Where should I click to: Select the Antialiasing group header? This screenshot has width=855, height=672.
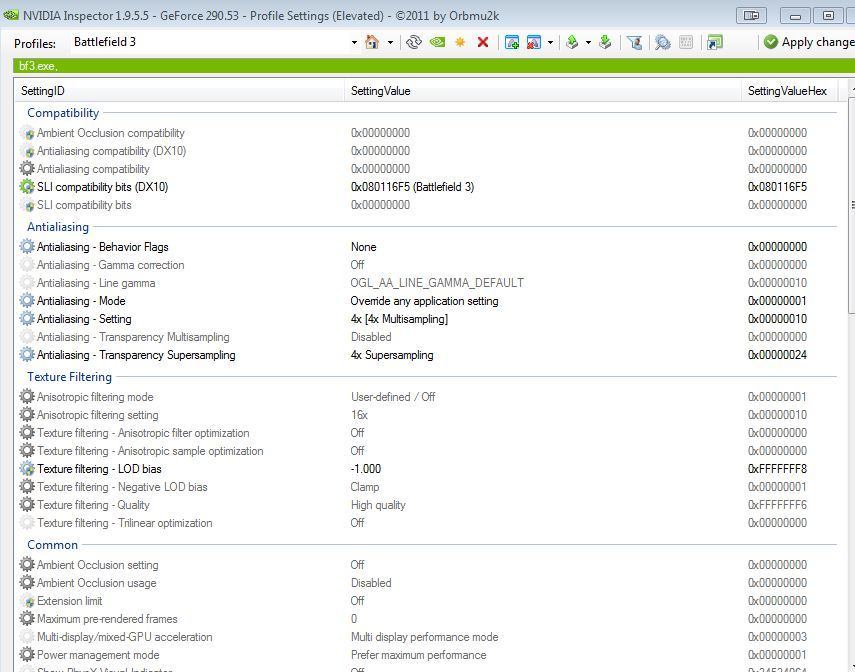pyautogui.click(x=58, y=227)
